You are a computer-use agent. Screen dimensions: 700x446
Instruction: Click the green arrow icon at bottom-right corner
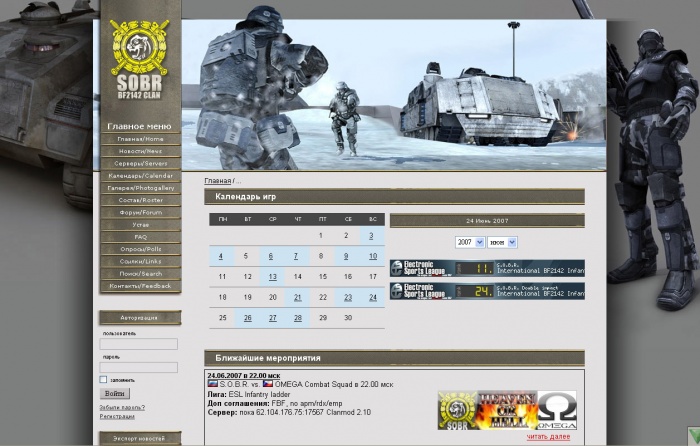coord(693,436)
